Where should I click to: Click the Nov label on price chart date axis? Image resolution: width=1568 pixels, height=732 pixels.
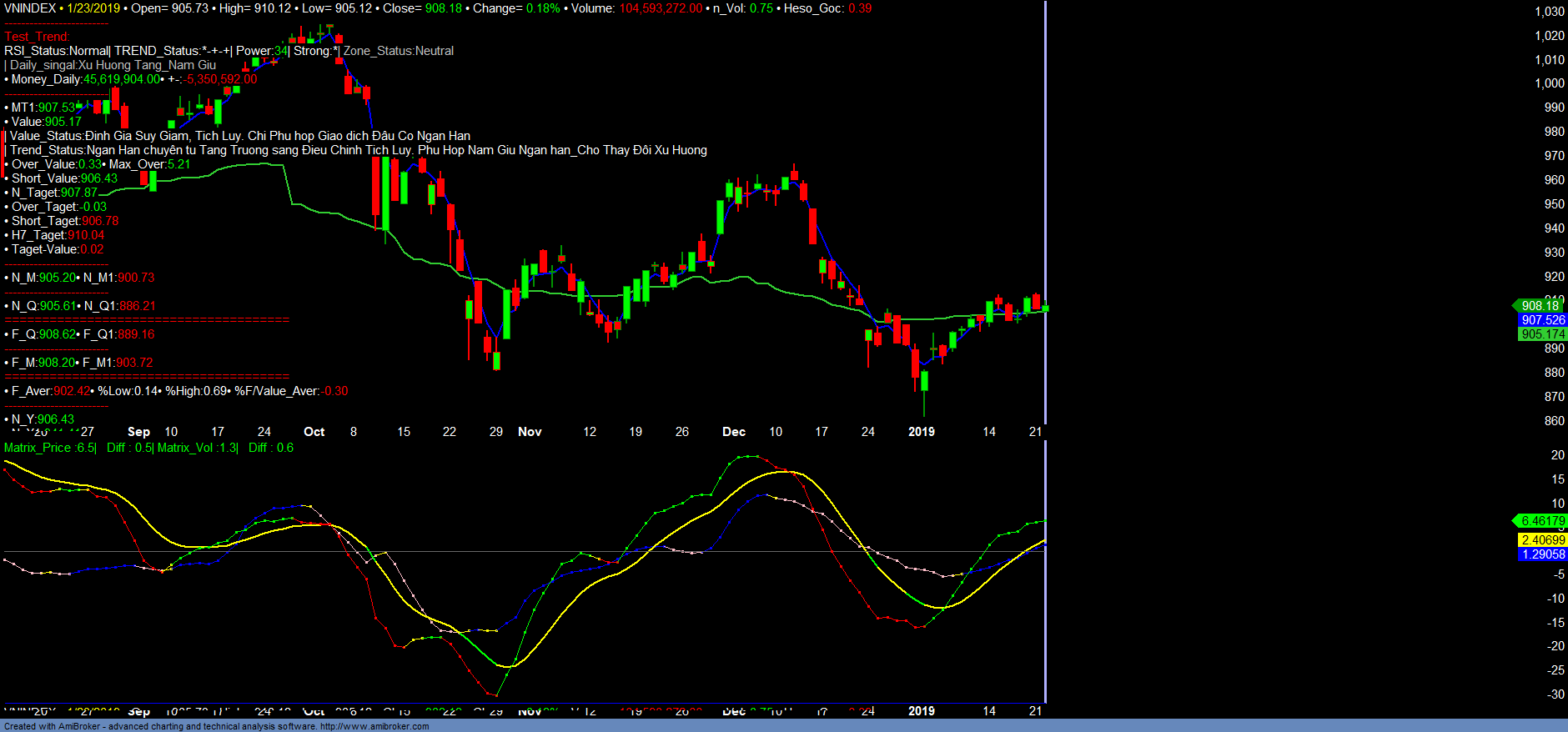530,432
